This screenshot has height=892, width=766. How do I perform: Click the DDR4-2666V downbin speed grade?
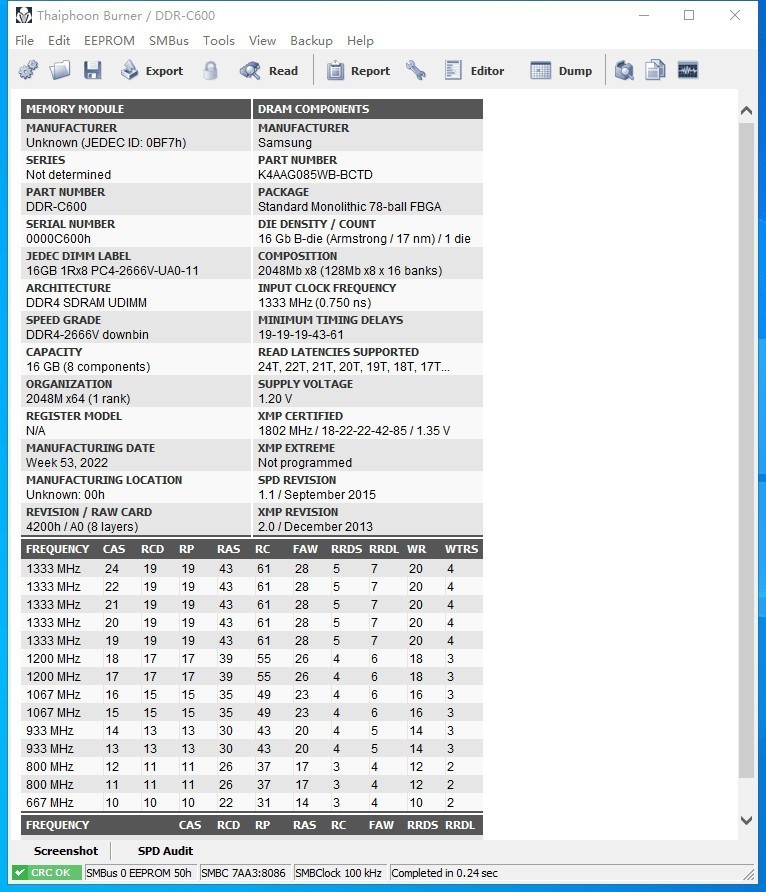point(87,334)
